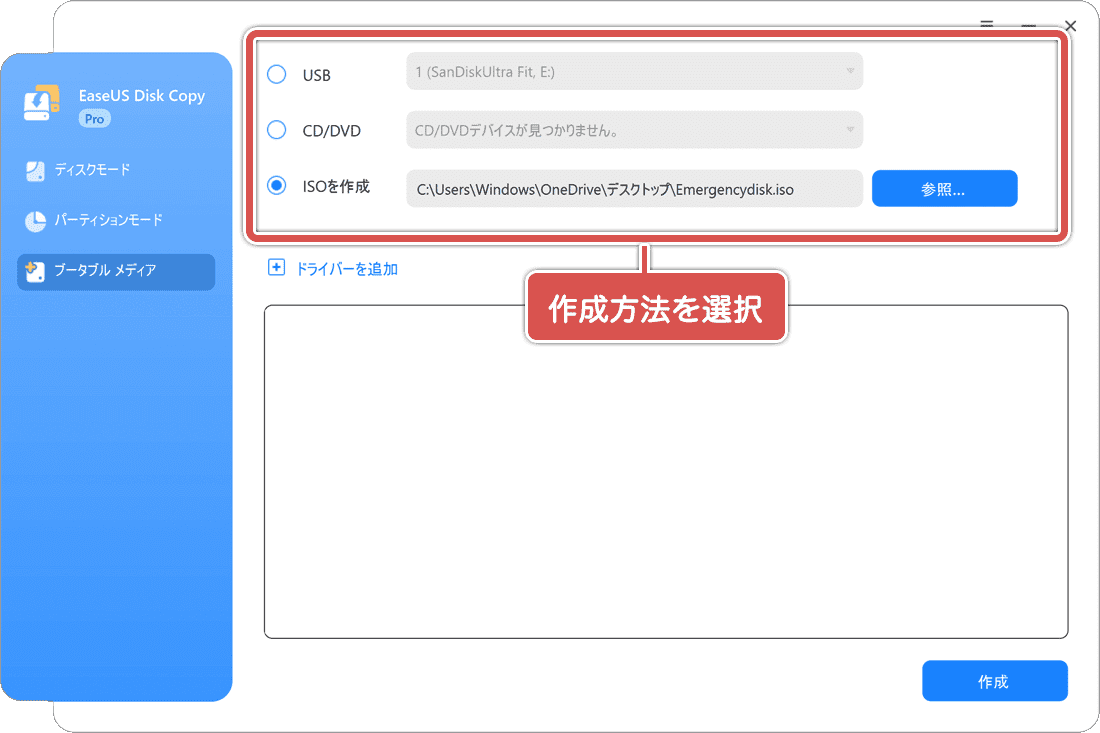Image resolution: width=1100 pixels, height=733 pixels.
Task: Click the 参照... browse button
Action: point(944,188)
